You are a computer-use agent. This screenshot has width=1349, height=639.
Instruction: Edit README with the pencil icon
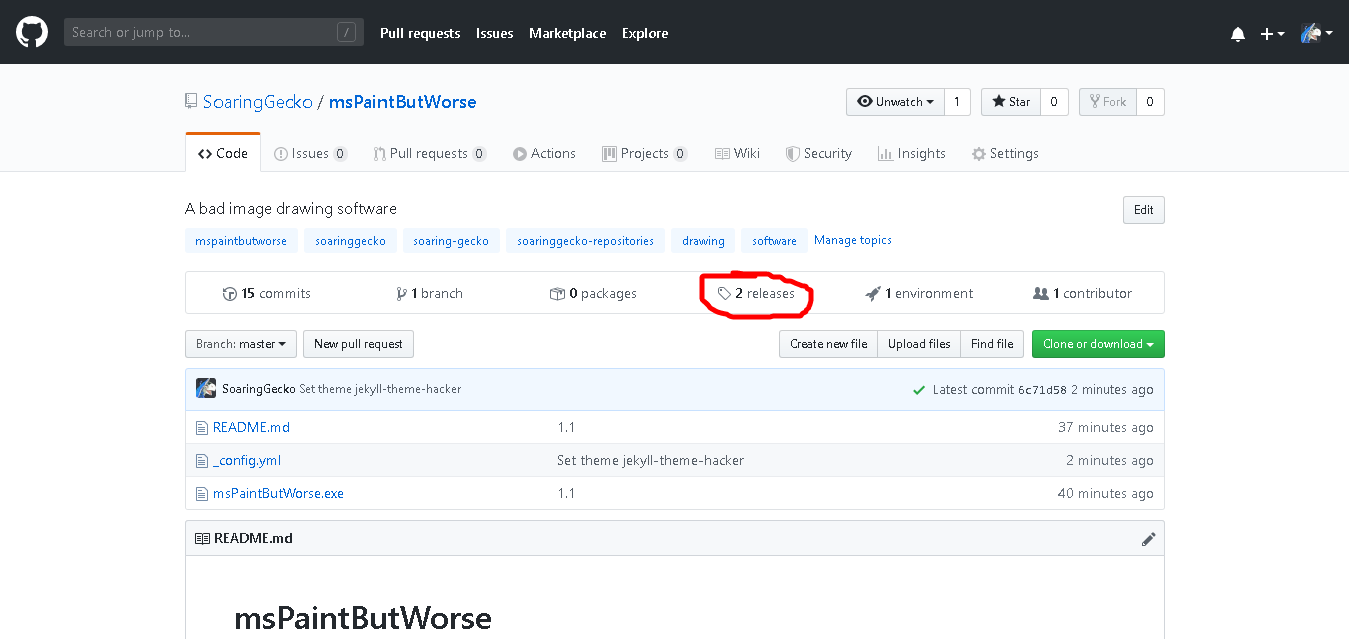[x=1148, y=539]
